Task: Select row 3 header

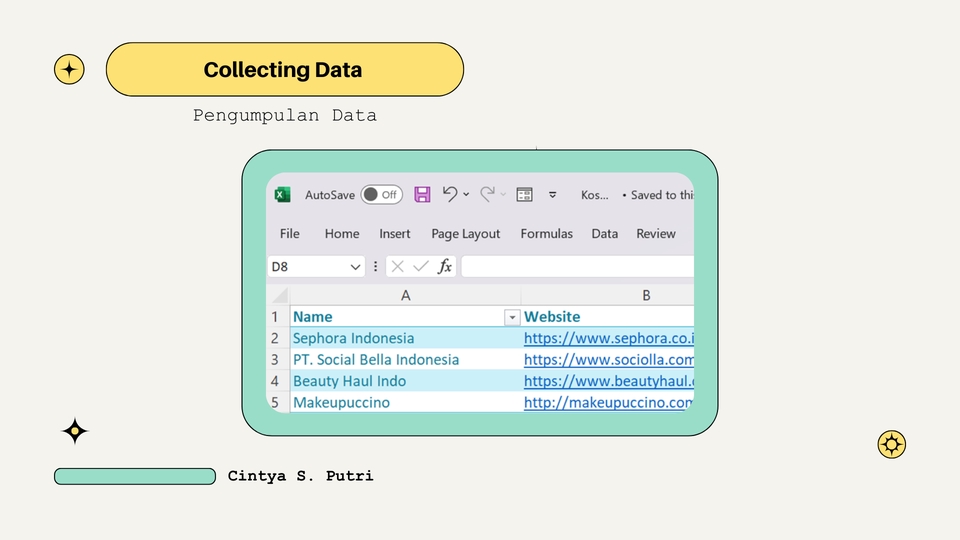Action: tap(276, 359)
